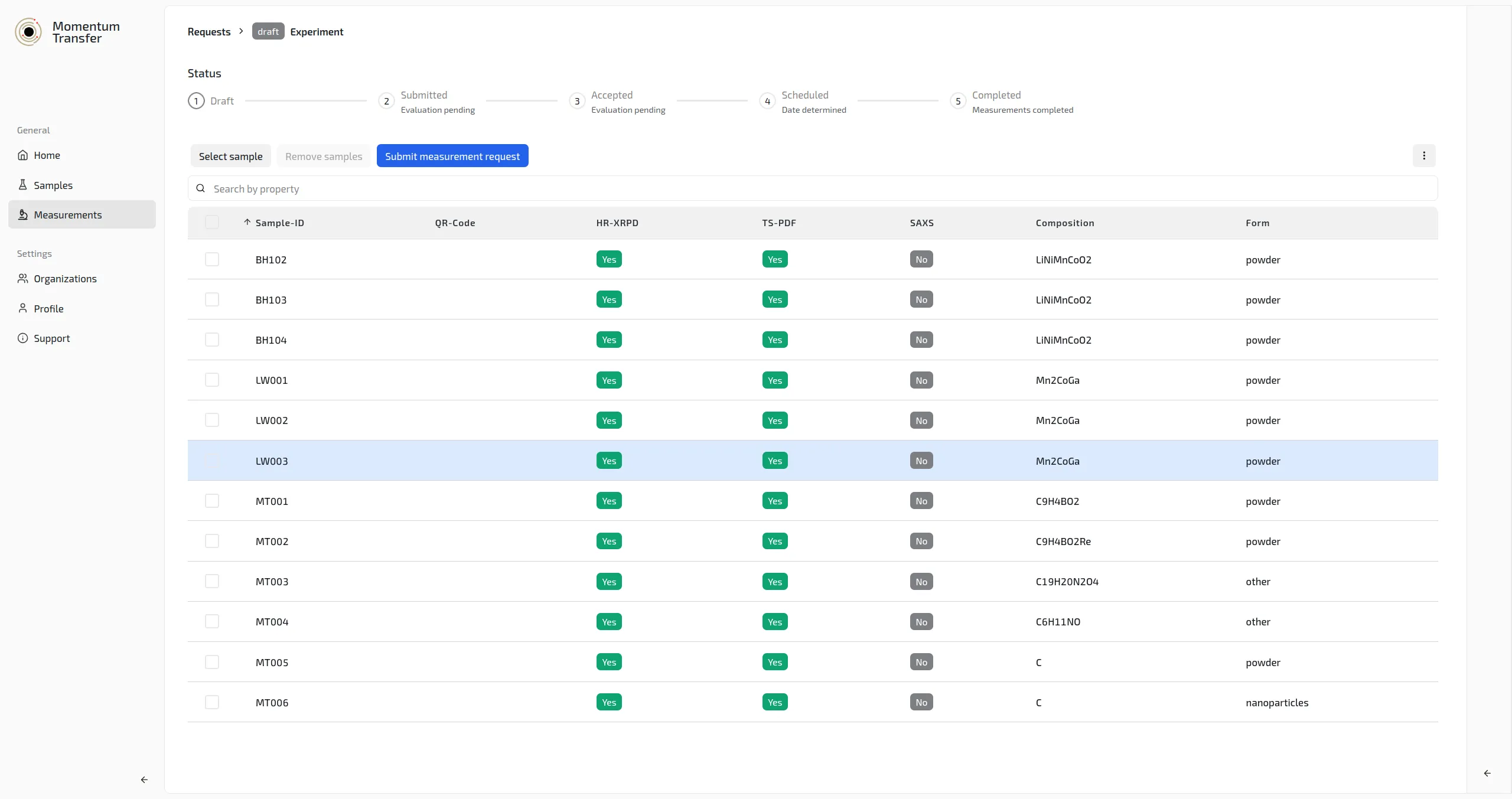Image resolution: width=1512 pixels, height=799 pixels.
Task: Click the right panel arrow icon
Action: tap(1487, 773)
